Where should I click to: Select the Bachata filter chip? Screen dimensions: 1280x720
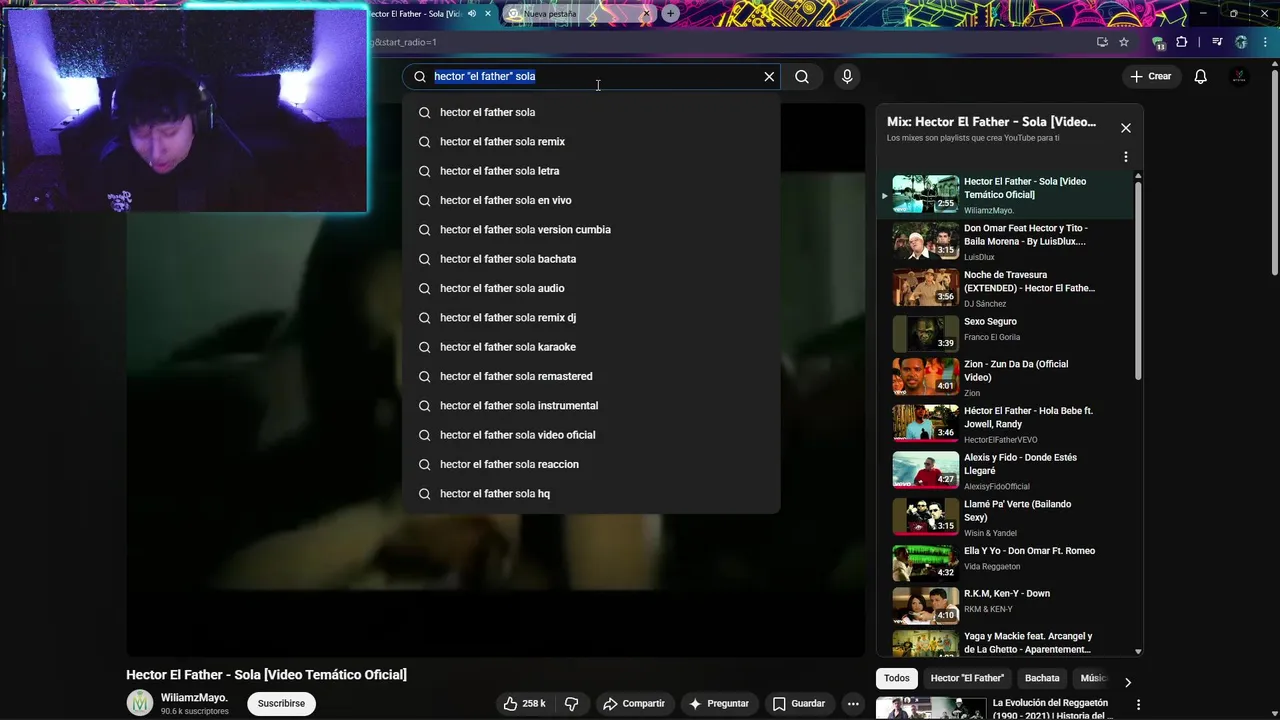tap(1042, 678)
